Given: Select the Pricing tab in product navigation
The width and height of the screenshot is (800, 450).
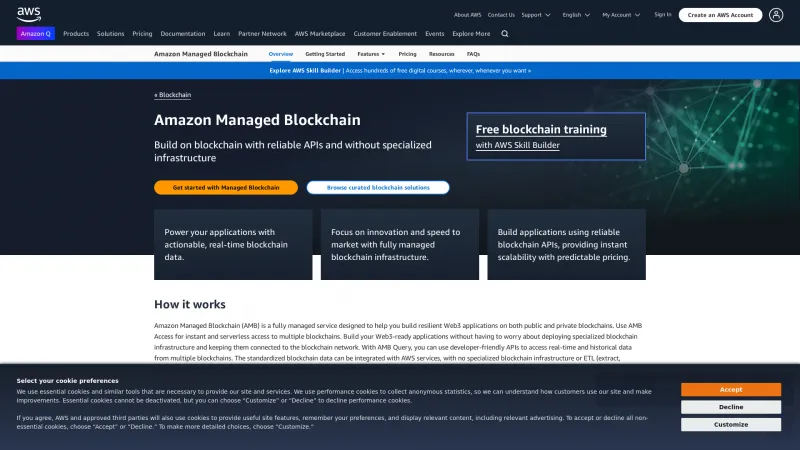Looking at the screenshot, I should (x=407, y=54).
